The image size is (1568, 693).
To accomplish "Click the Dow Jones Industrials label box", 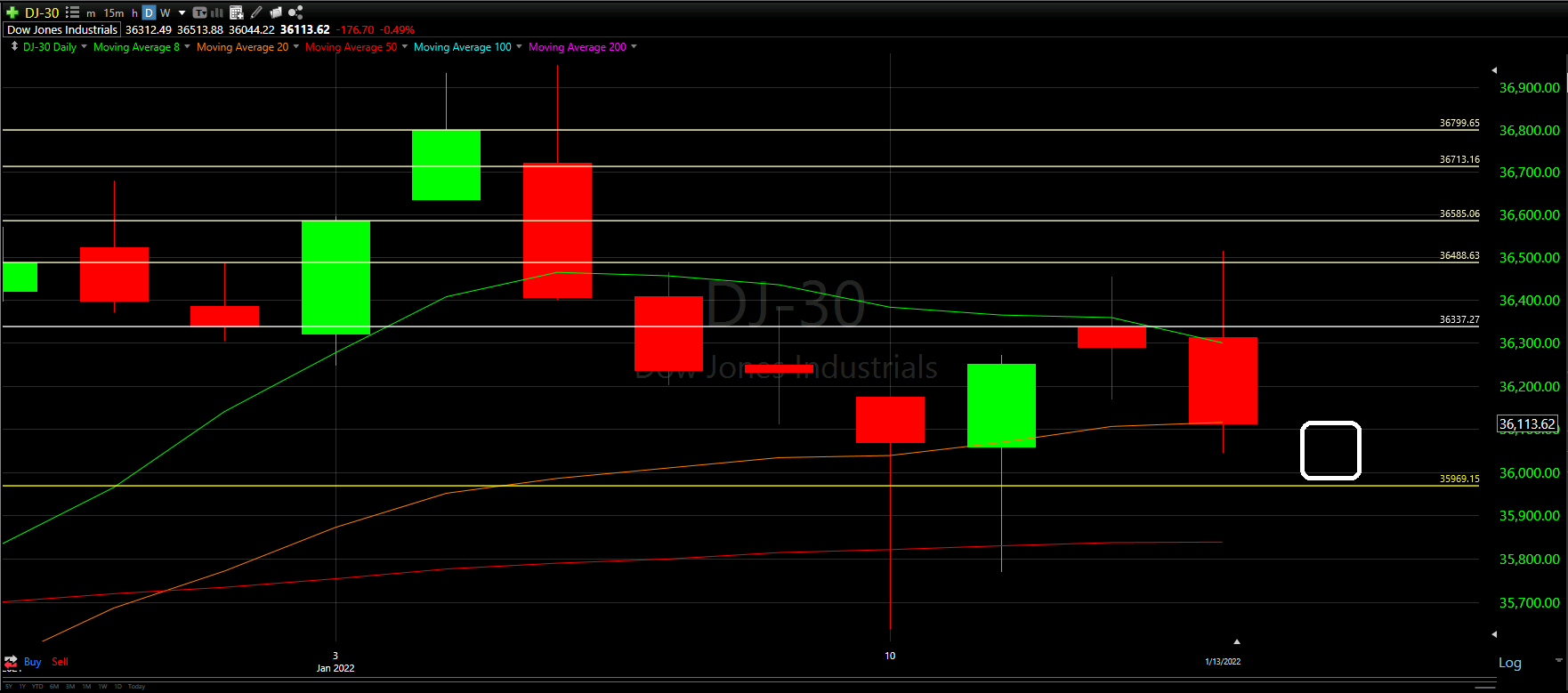I will point(61,29).
